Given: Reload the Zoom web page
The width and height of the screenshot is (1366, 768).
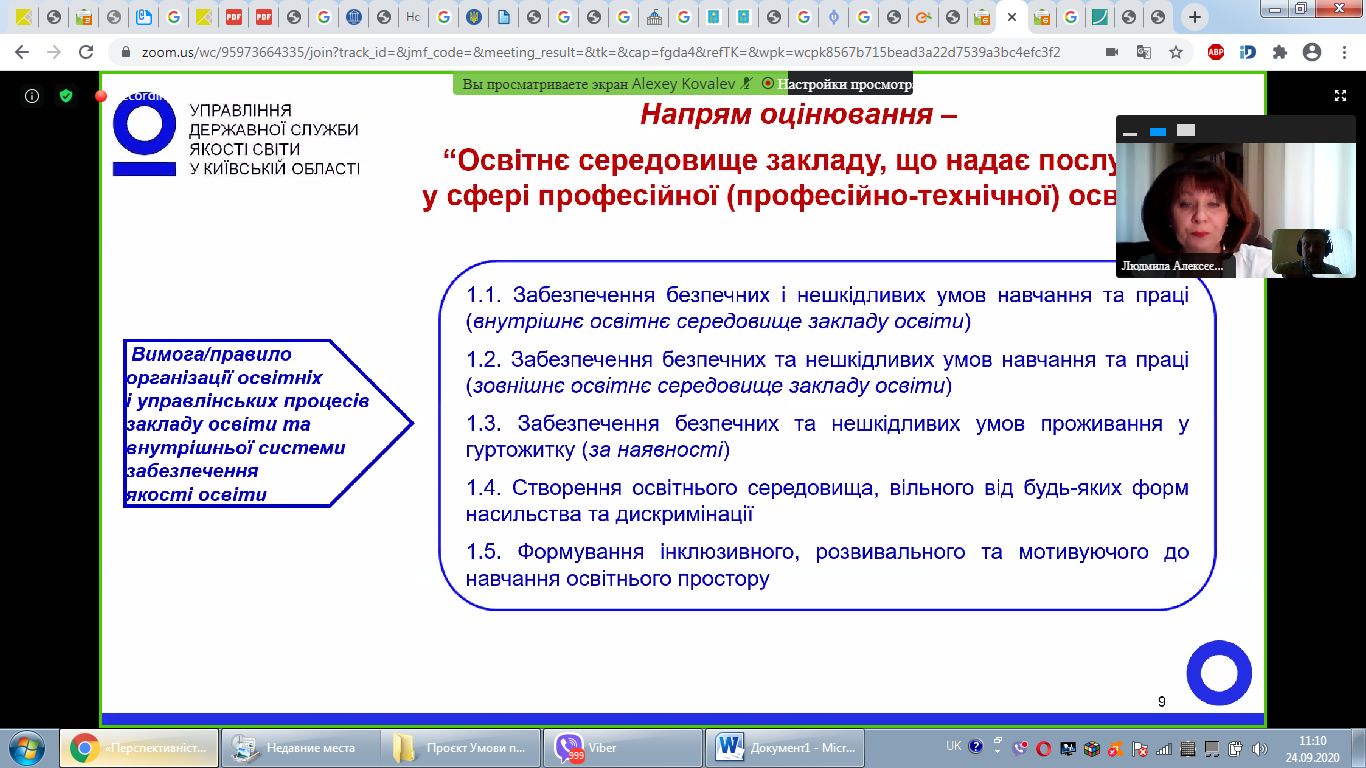Looking at the screenshot, I should [x=86, y=52].
